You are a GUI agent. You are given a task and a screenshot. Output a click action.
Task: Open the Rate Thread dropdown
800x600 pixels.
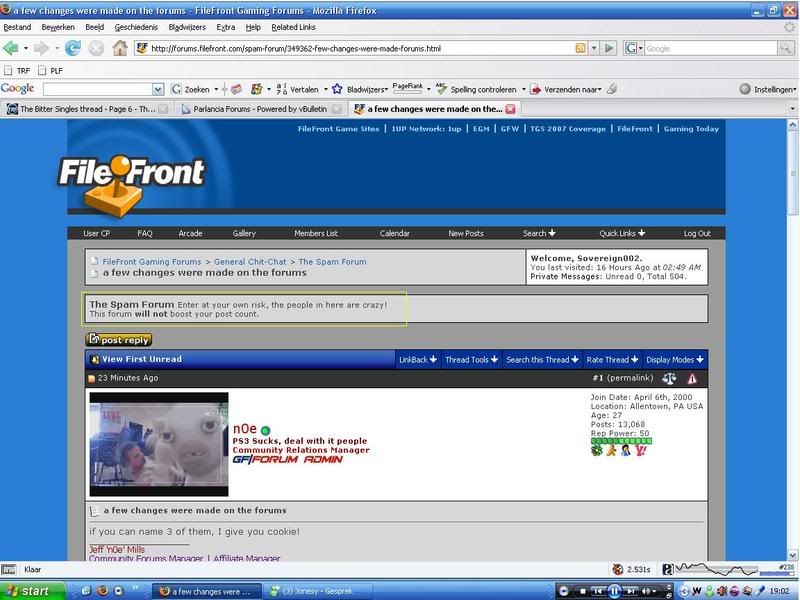pyautogui.click(x=612, y=359)
